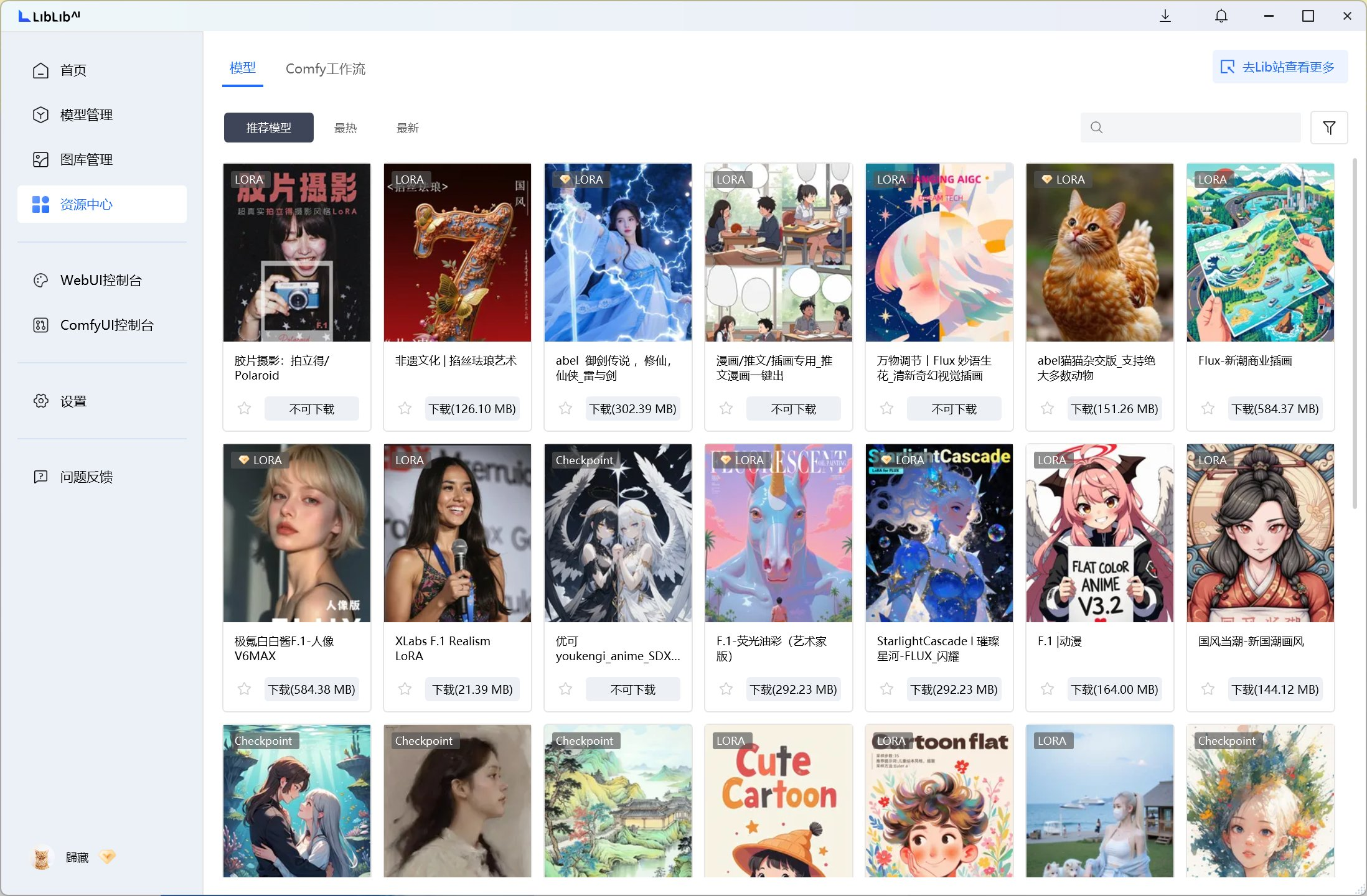Open the download manager icon in title bar
This screenshot has width=1367, height=896.
pos(1165,16)
